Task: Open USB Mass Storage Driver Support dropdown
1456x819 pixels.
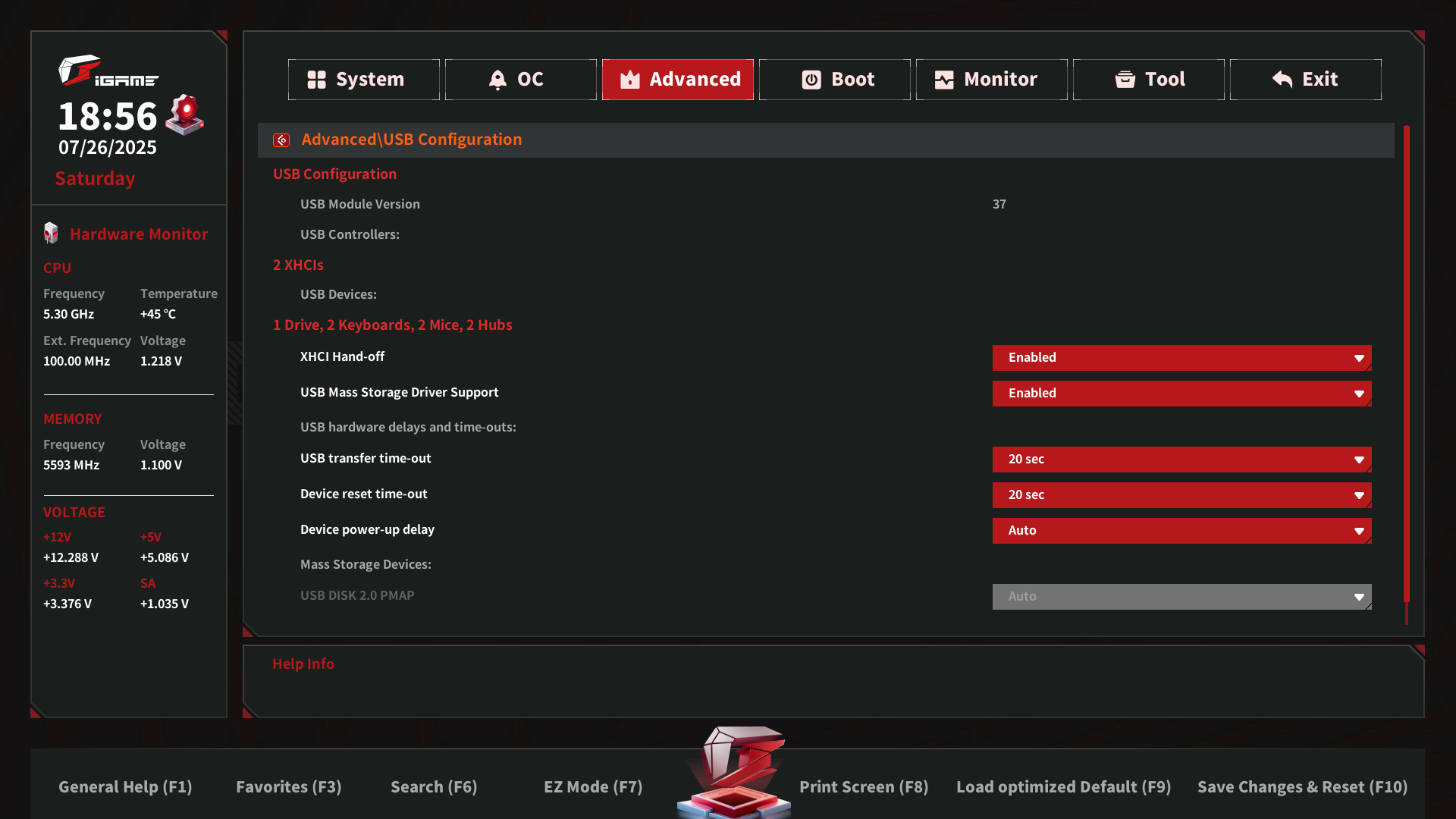Action: click(1181, 394)
